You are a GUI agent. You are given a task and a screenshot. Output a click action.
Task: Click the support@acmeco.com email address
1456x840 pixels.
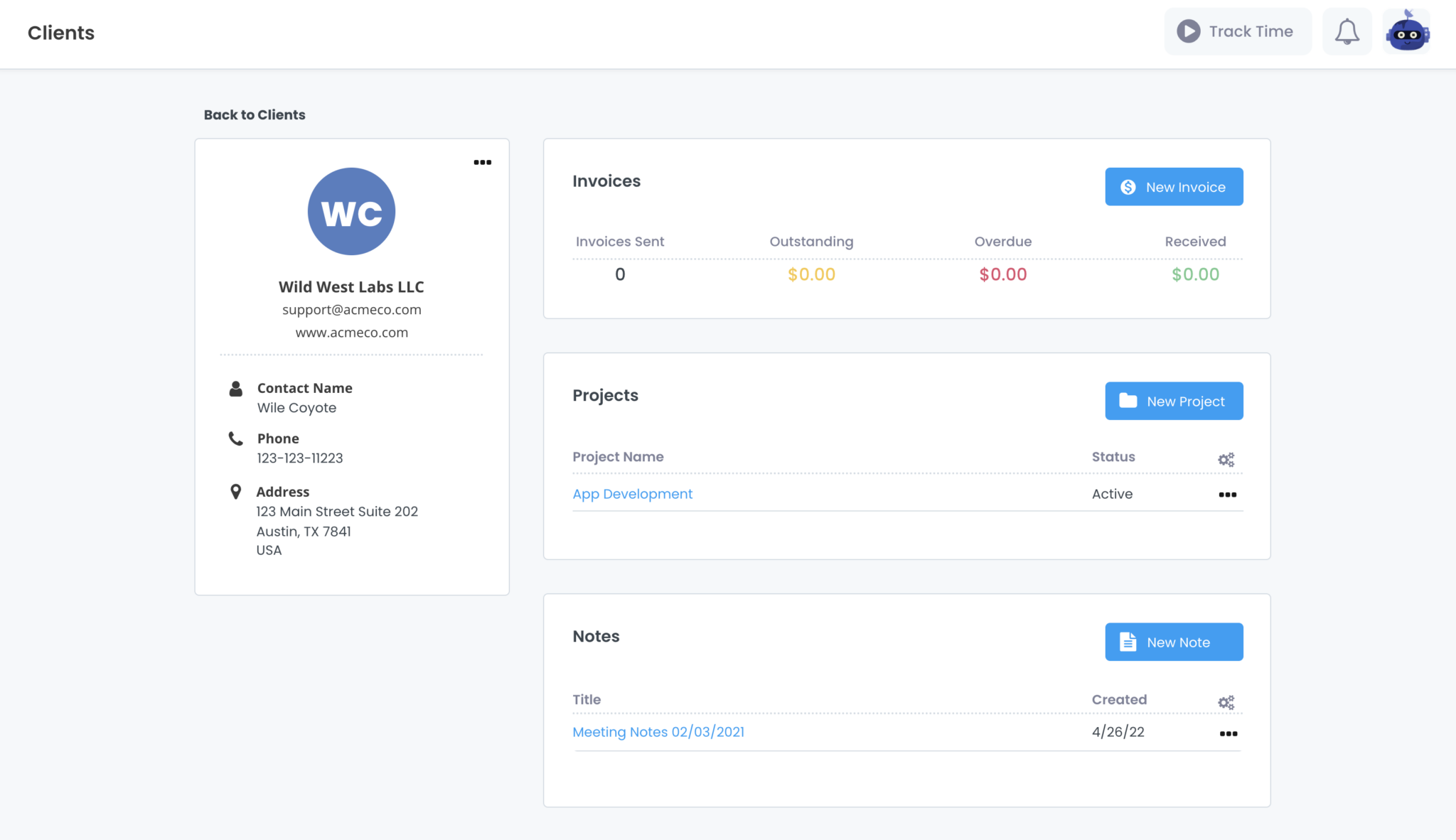(351, 309)
